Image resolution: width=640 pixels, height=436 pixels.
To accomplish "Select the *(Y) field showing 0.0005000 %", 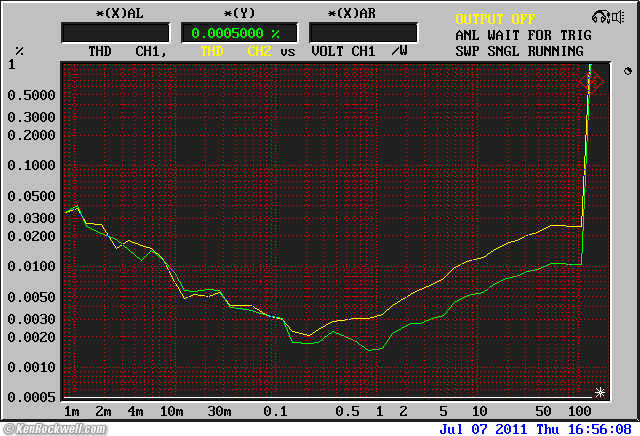I will (x=240, y=33).
